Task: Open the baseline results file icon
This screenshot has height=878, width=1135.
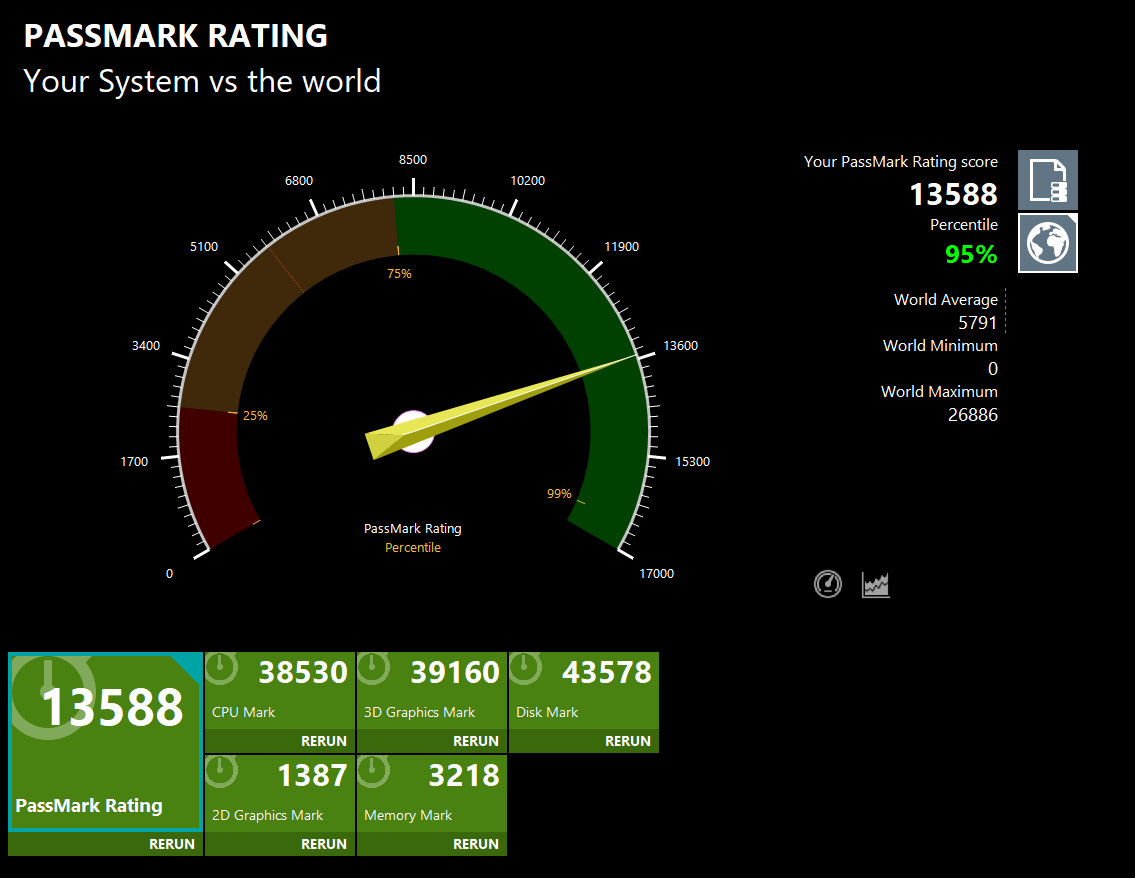Action: [x=1047, y=180]
